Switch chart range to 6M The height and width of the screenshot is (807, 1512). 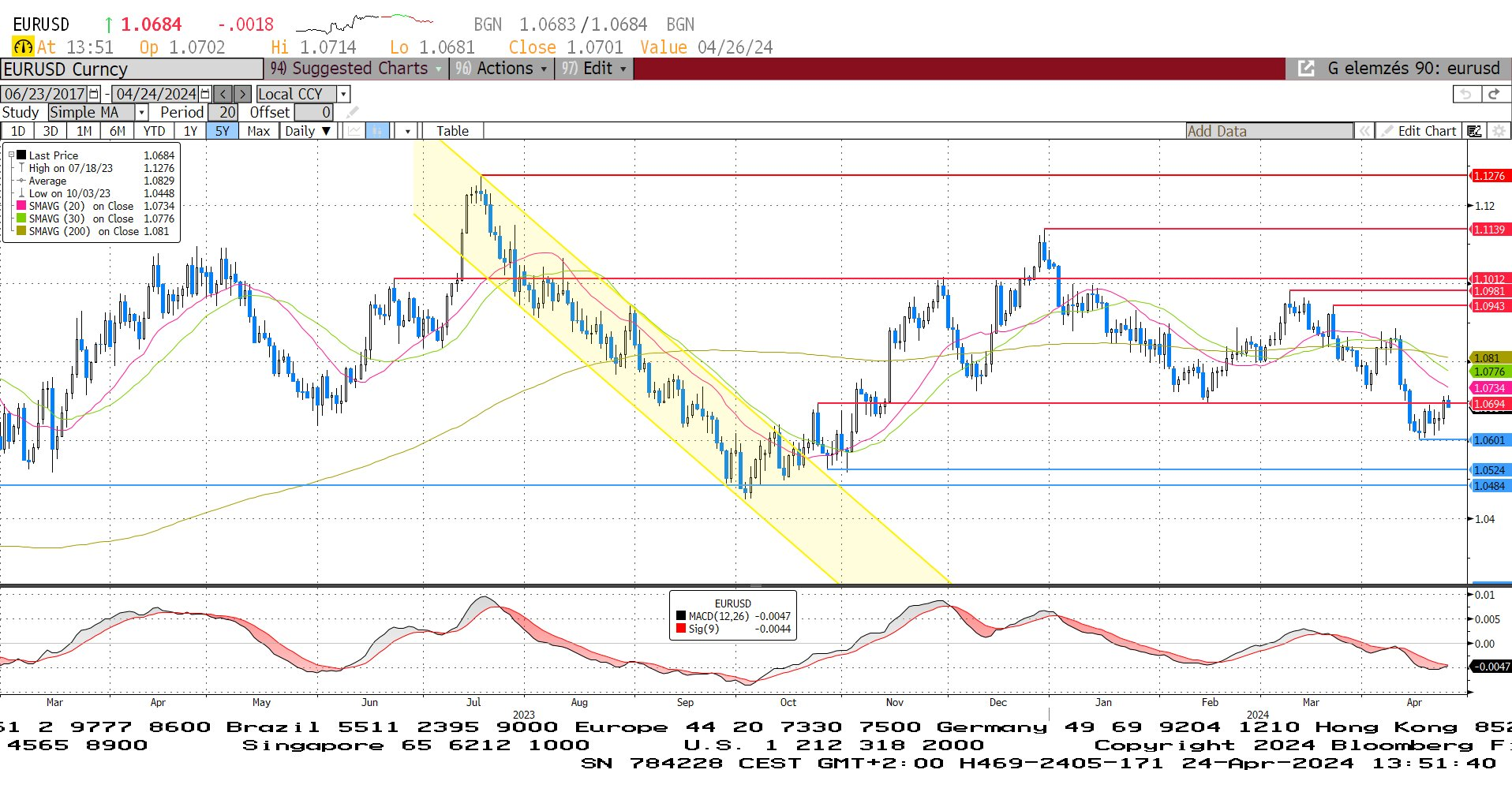118,131
